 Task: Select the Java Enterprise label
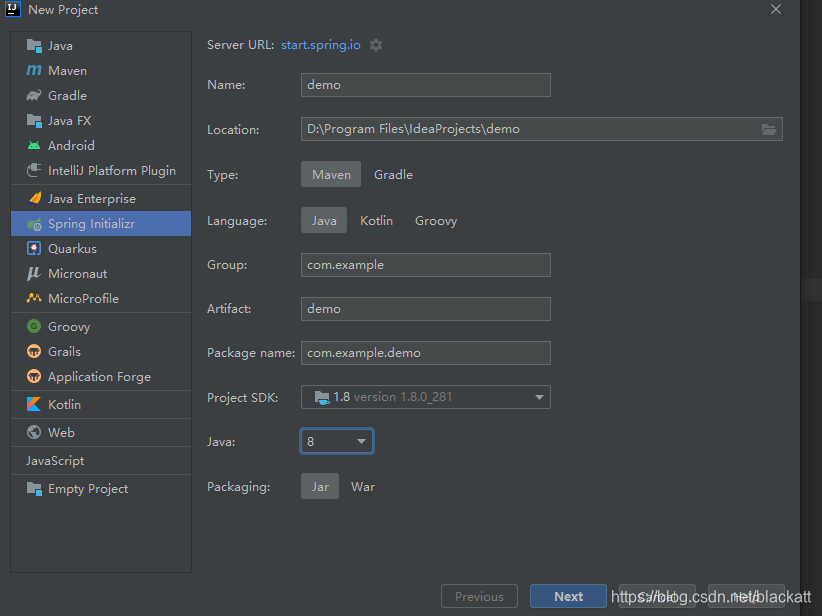coord(92,199)
